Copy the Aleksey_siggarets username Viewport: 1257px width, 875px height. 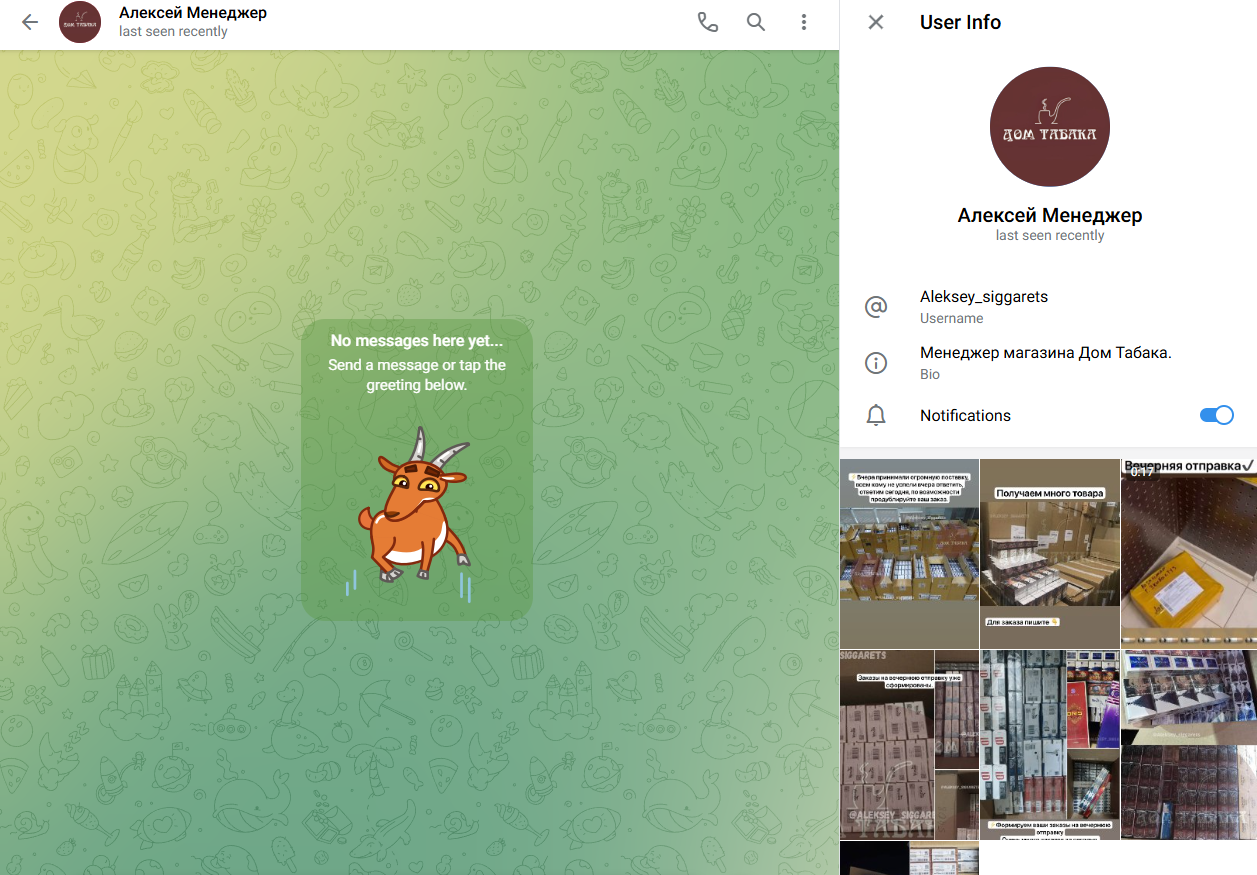(x=984, y=297)
